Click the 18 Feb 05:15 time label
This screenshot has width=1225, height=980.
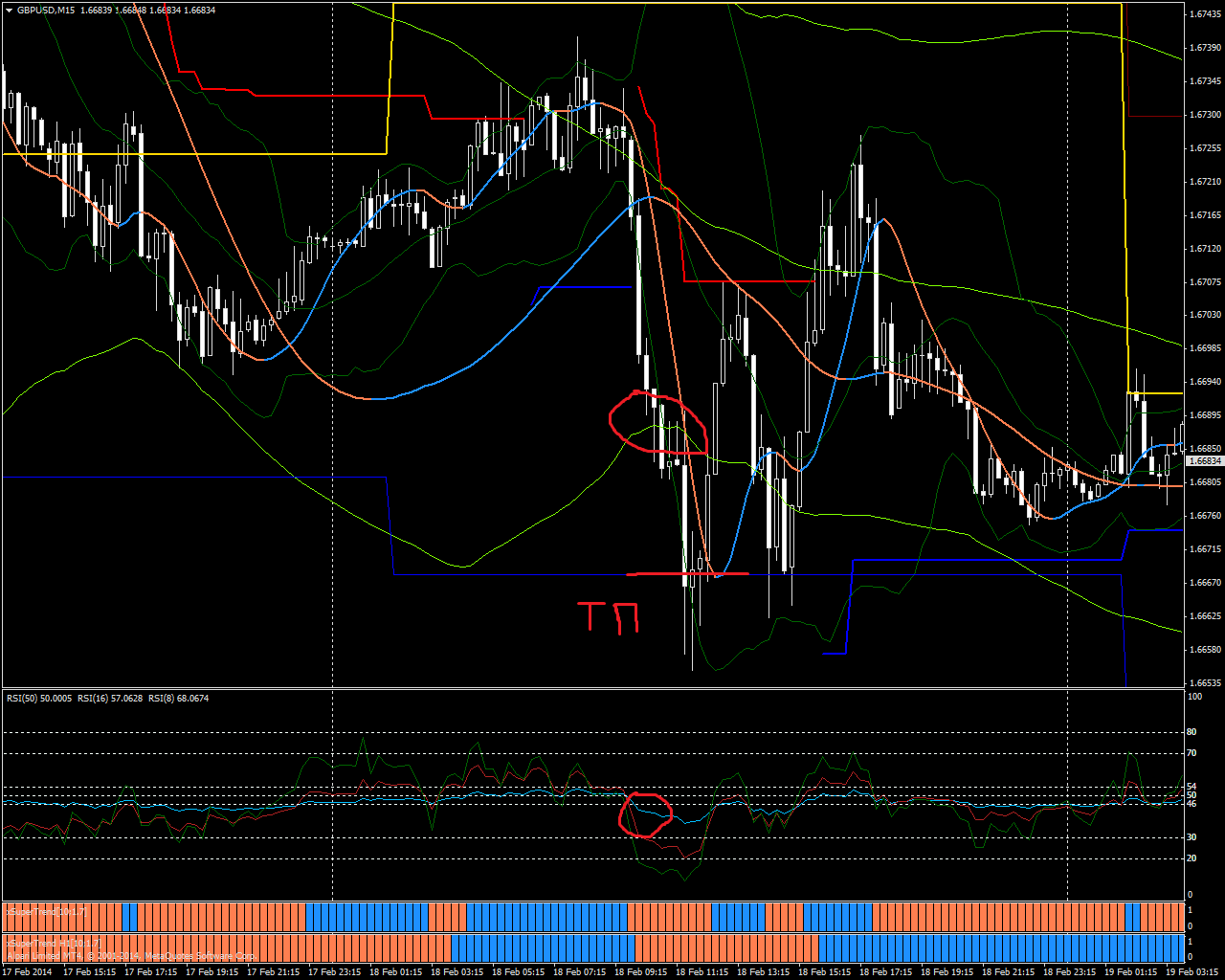pyautogui.click(x=518, y=971)
